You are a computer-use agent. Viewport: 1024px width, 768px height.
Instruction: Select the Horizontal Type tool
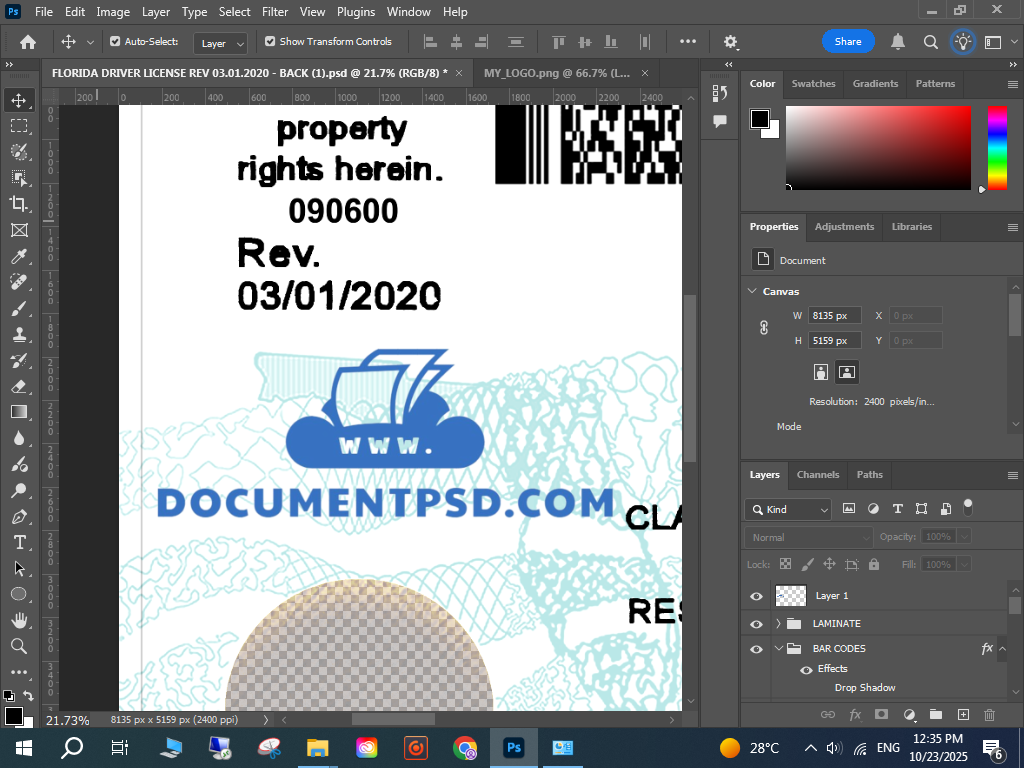point(19,542)
